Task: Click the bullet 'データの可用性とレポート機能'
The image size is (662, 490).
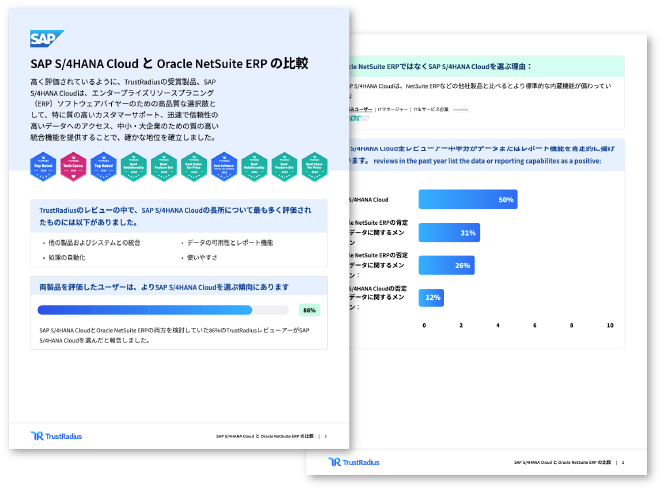Action: tap(230, 243)
